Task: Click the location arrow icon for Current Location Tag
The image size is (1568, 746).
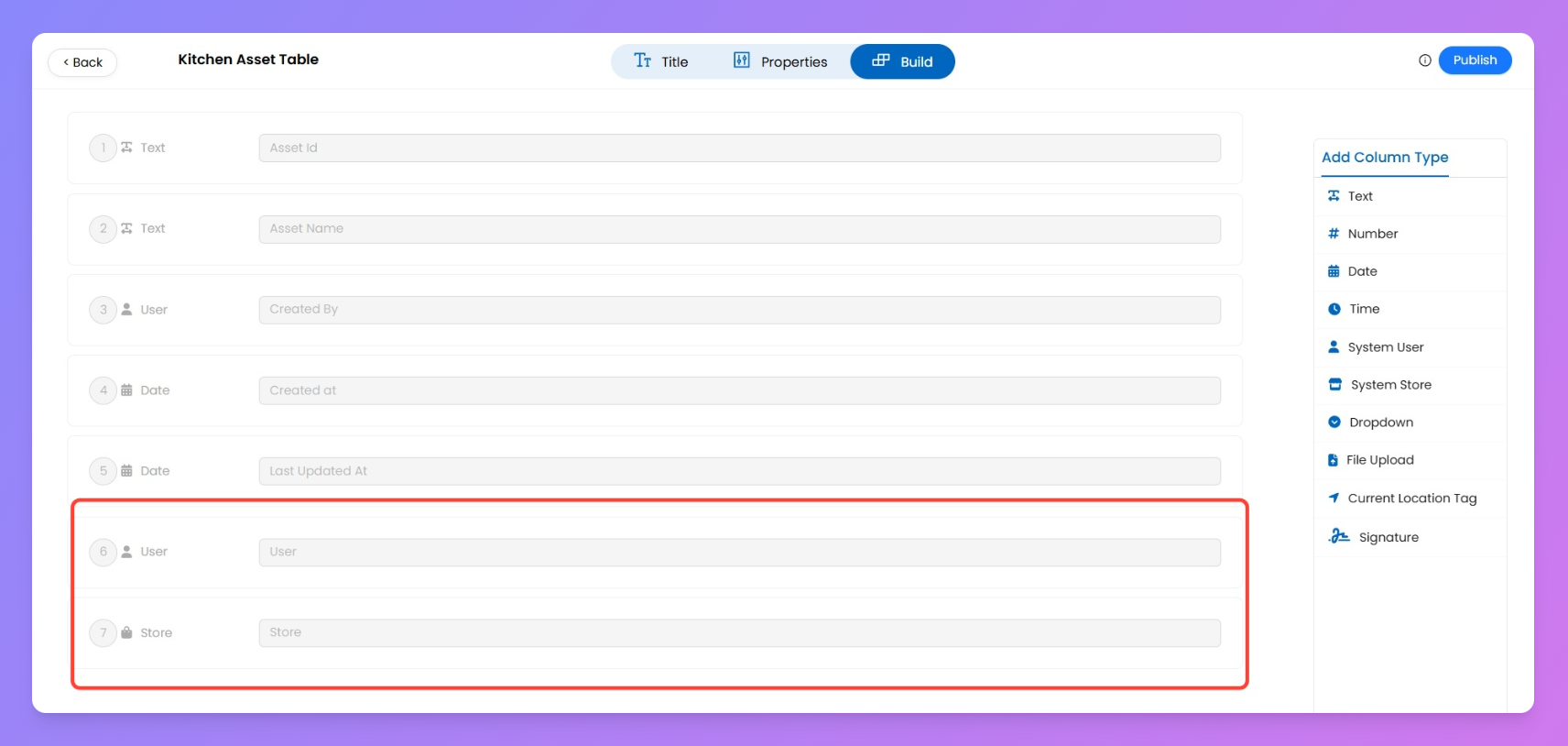Action: point(1334,499)
